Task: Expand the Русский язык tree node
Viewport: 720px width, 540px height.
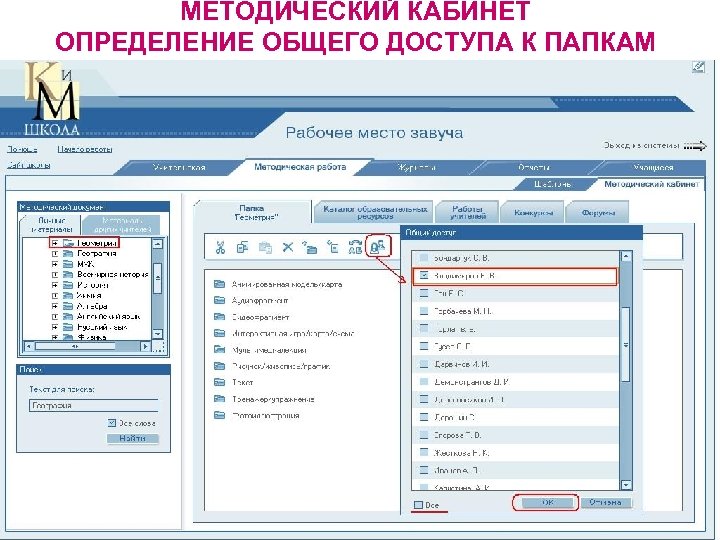Action: click(55, 327)
